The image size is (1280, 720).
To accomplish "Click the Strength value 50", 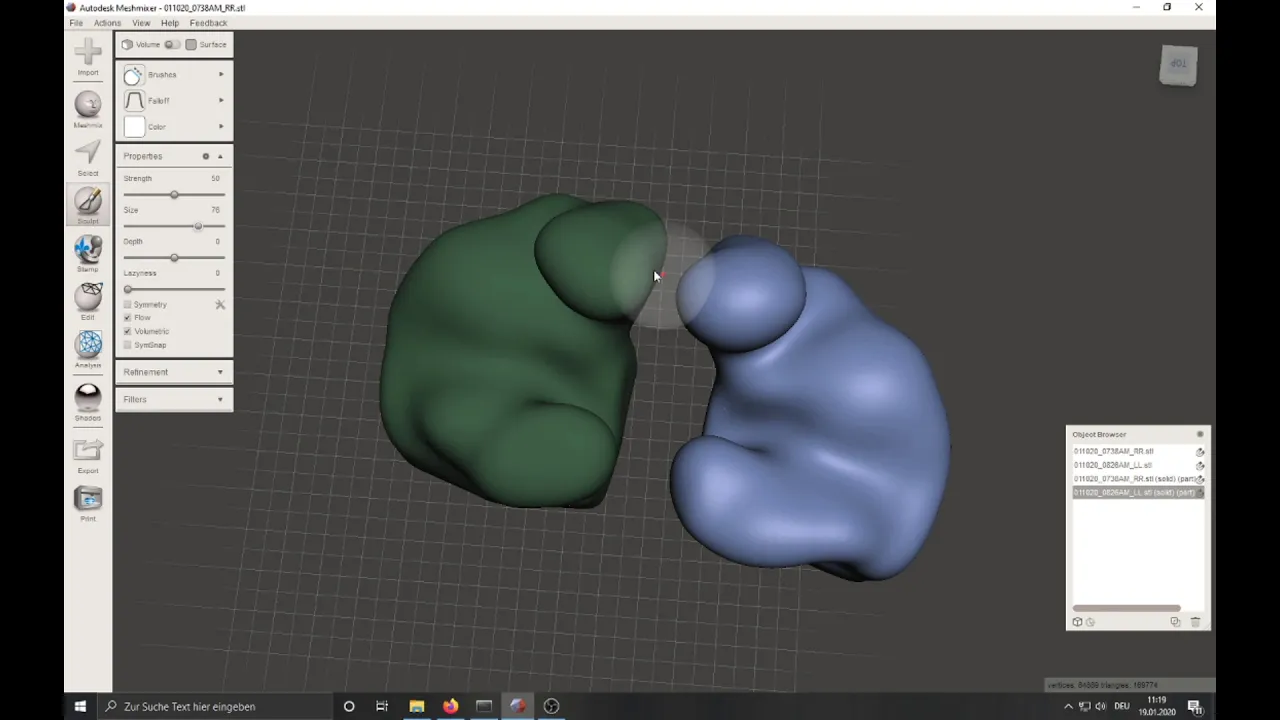I will pyautogui.click(x=215, y=179).
